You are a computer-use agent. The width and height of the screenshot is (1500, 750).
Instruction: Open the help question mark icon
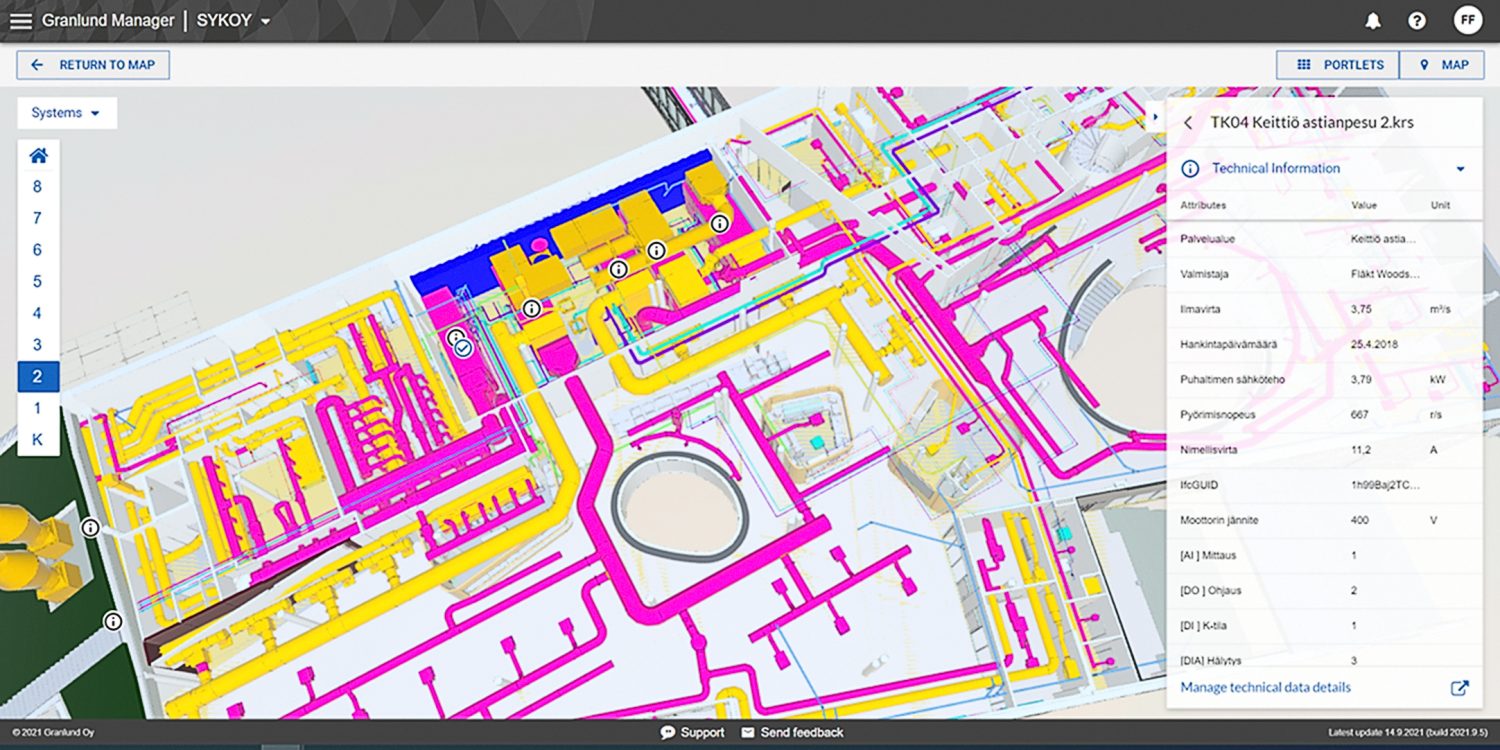pos(1417,21)
